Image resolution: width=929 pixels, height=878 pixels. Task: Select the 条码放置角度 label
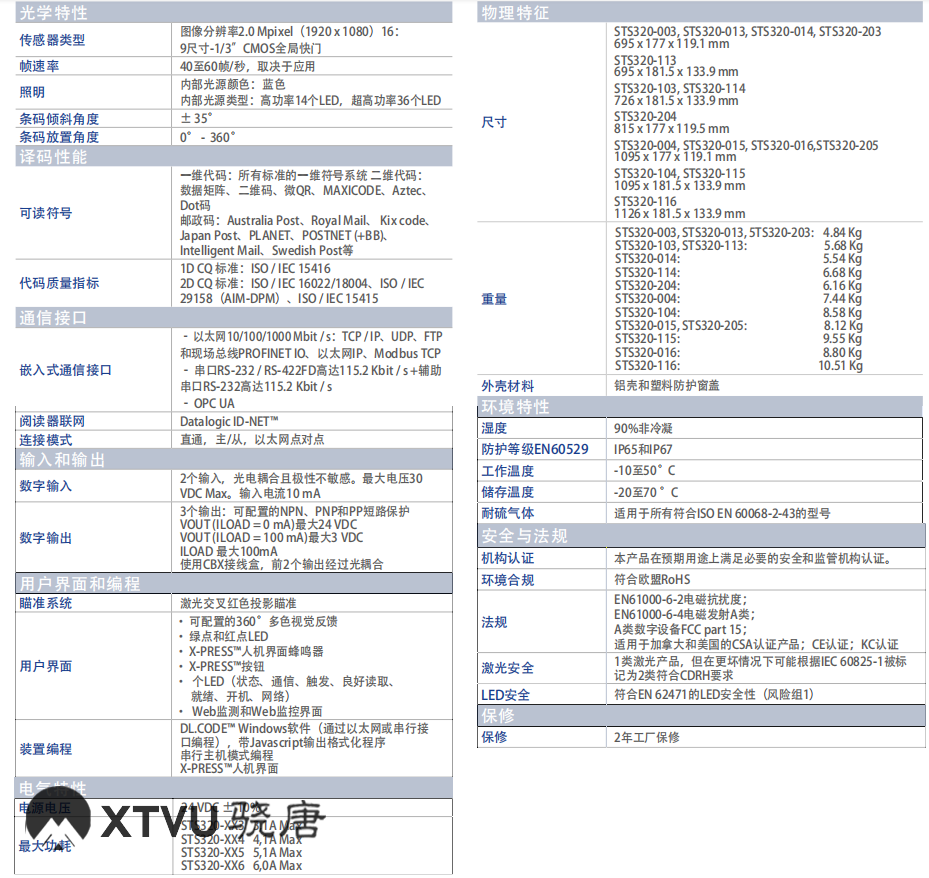(59, 137)
